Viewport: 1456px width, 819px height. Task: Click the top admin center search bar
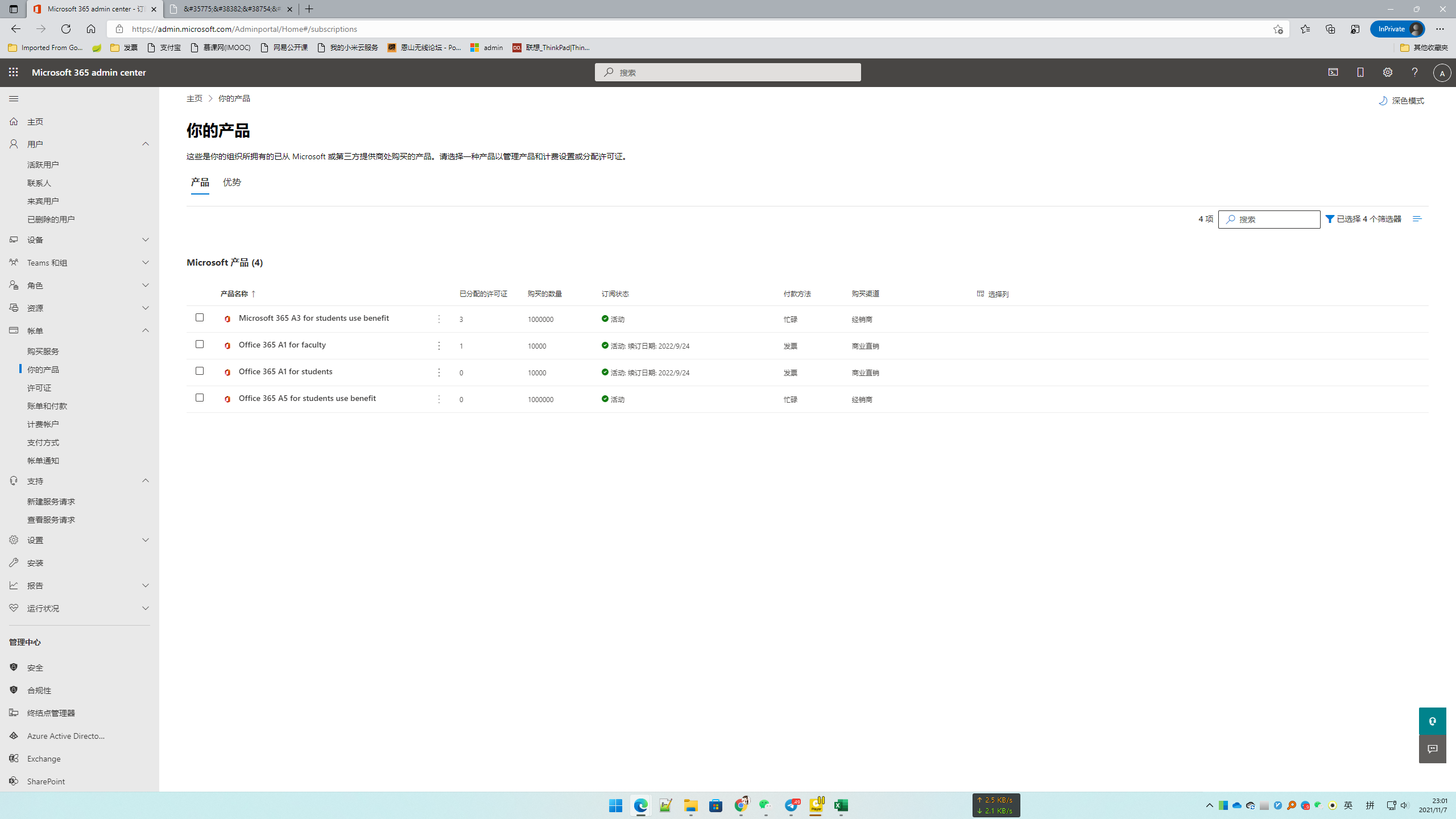(727, 72)
